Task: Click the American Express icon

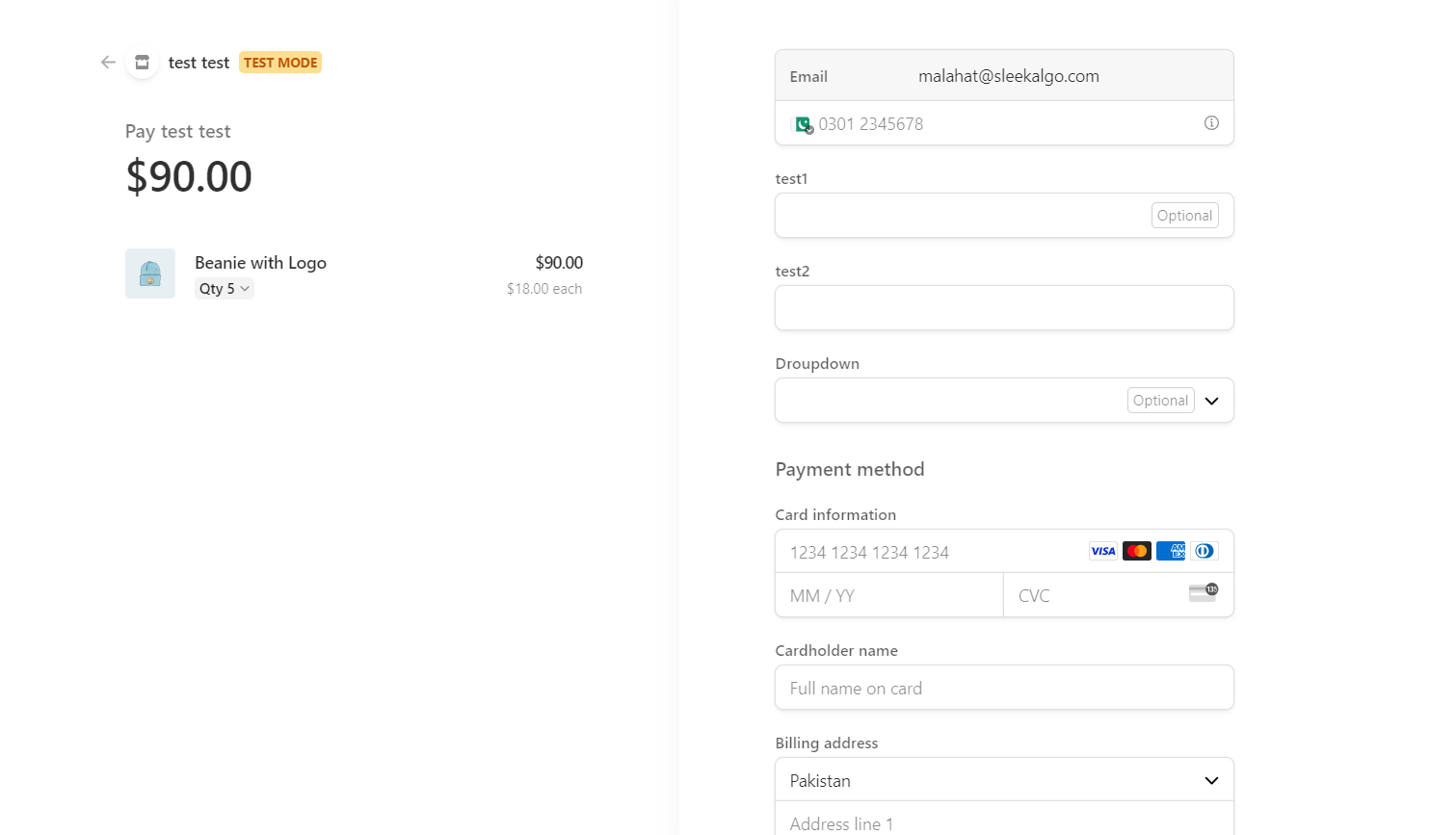Action: pyautogui.click(x=1171, y=551)
